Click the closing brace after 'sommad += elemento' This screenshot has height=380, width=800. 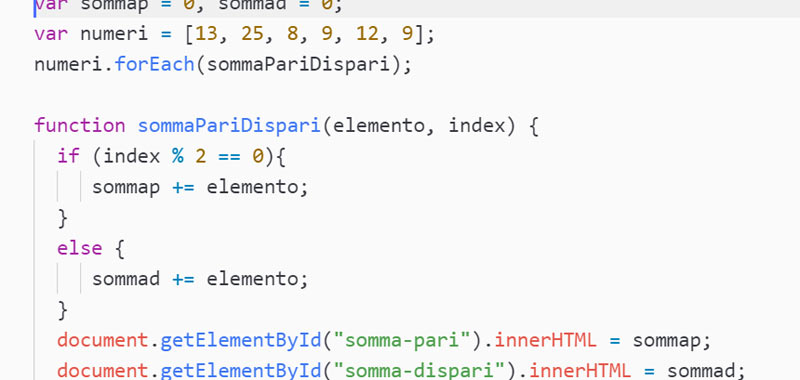[63, 310]
